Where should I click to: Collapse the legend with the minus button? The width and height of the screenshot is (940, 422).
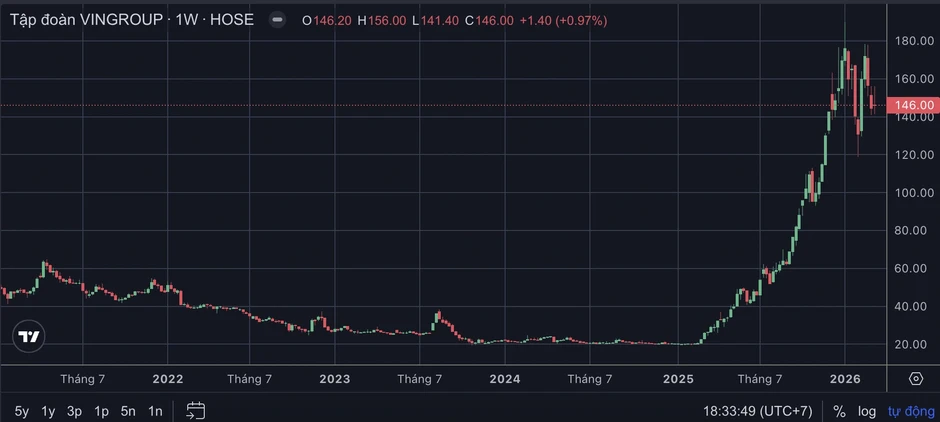(277, 20)
